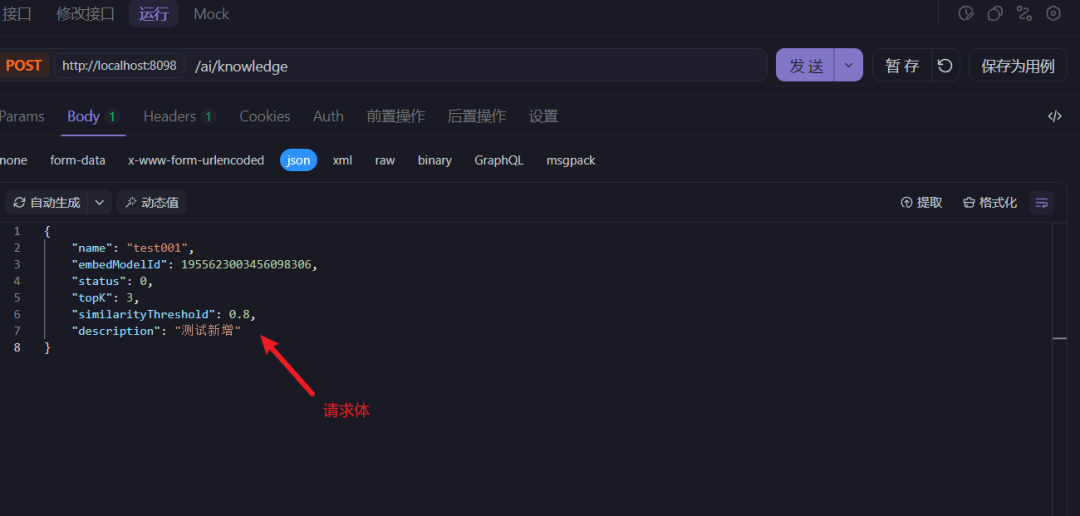Open the code generation </> icon
The width and height of the screenshot is (1080, 516).
pyautogui.click(x=1055, y=116)
